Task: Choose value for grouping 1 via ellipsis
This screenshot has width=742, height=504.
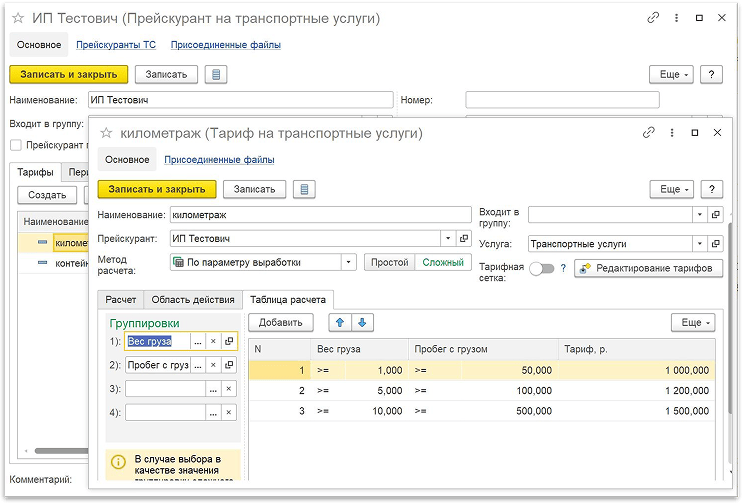Action: click(x=198, y=341)
